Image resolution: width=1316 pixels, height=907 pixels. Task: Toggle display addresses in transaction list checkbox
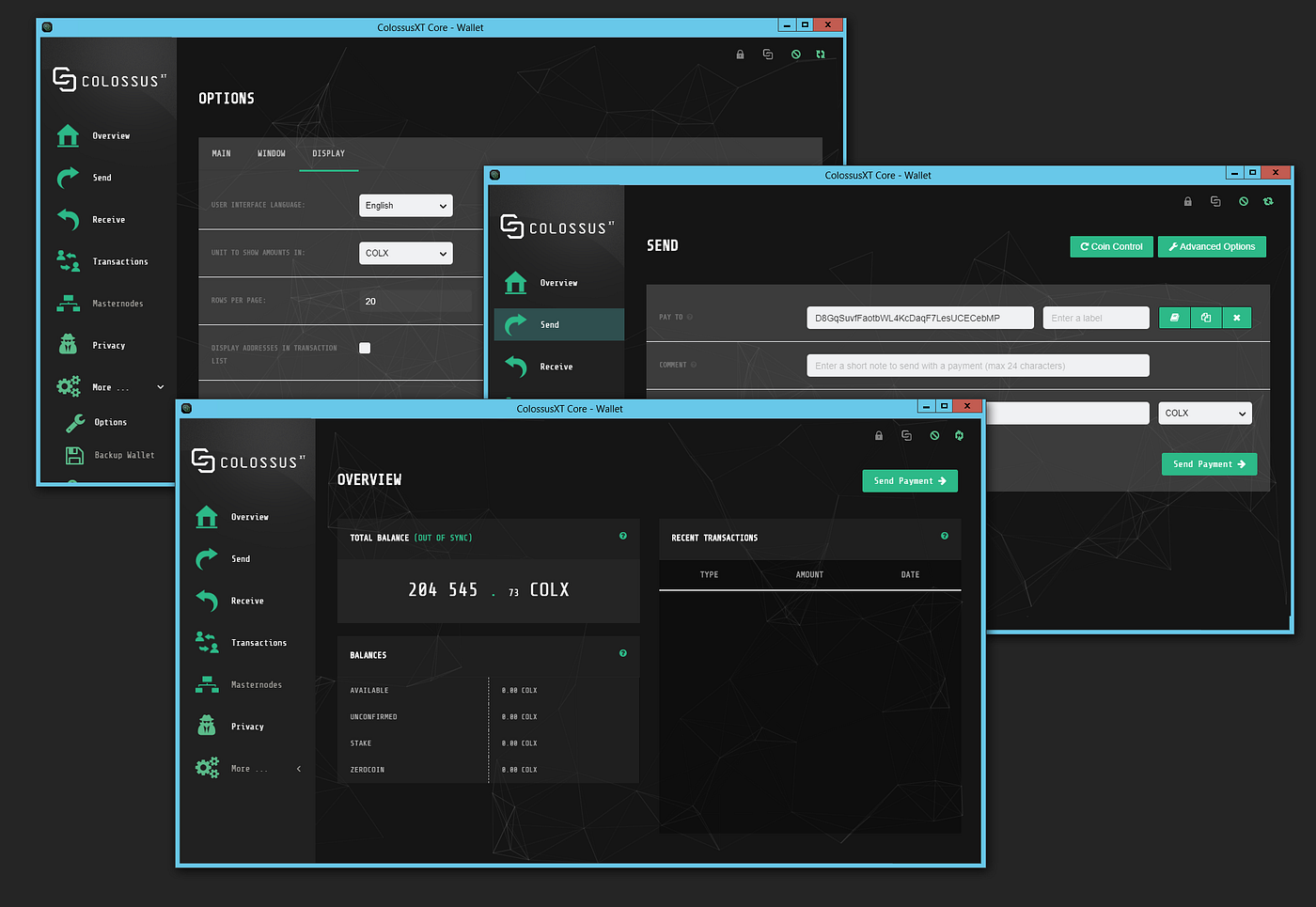point(365,348)
